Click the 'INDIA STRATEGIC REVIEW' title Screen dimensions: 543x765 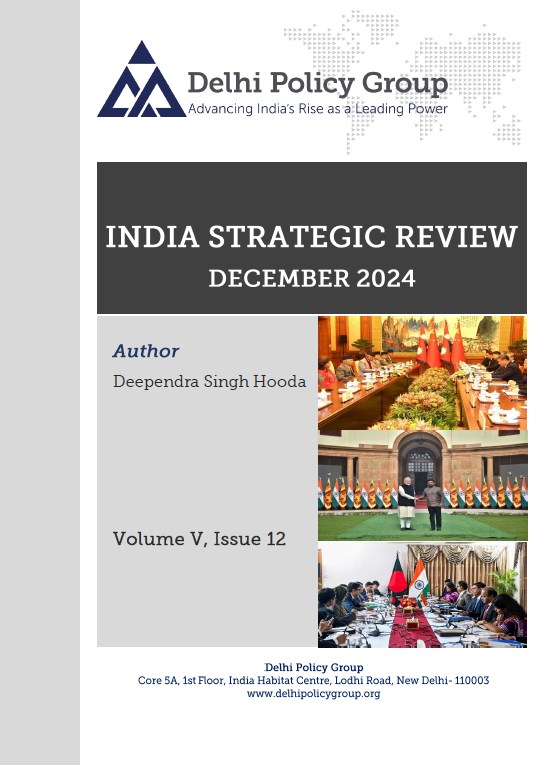coord(311,237)
